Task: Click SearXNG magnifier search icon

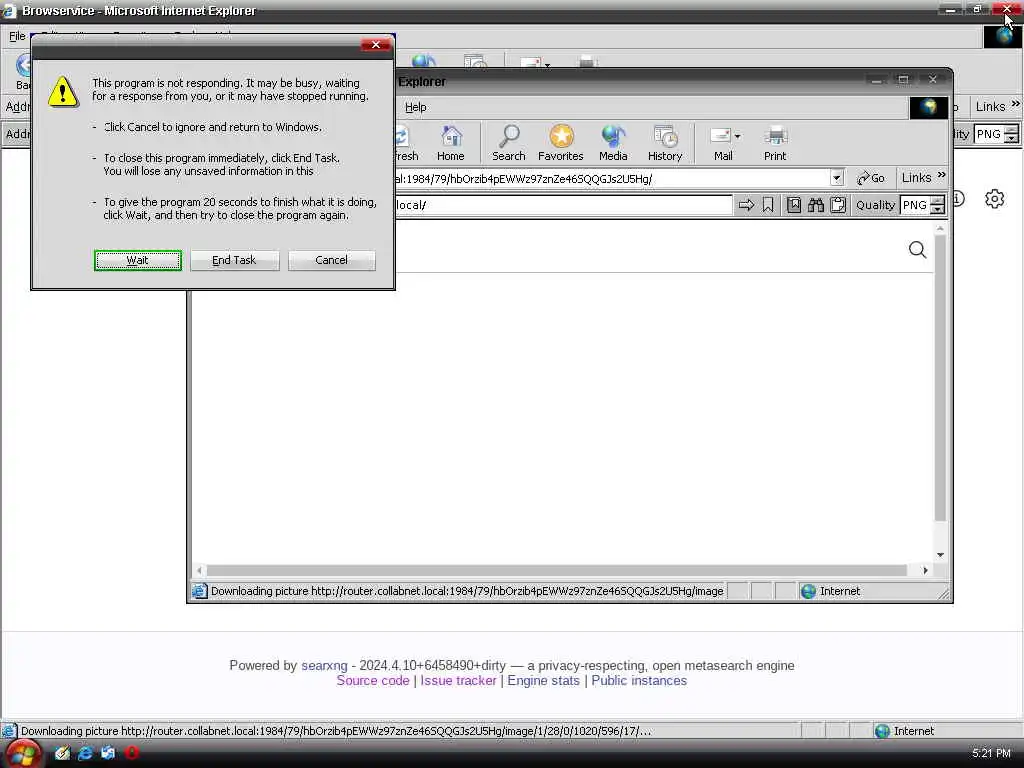Action: click(x=918, y=249)
